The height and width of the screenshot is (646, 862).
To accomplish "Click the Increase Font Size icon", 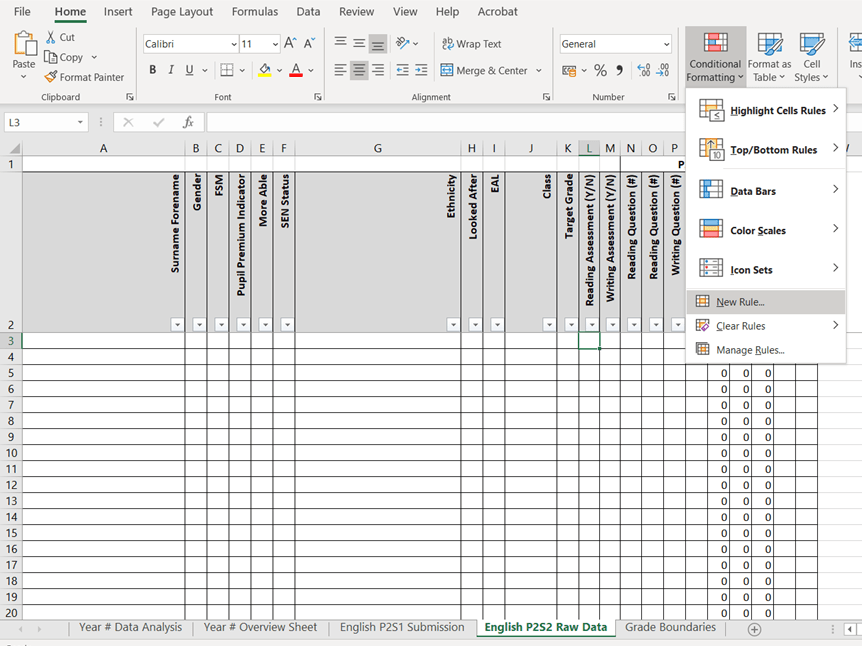I will [290, 43].
